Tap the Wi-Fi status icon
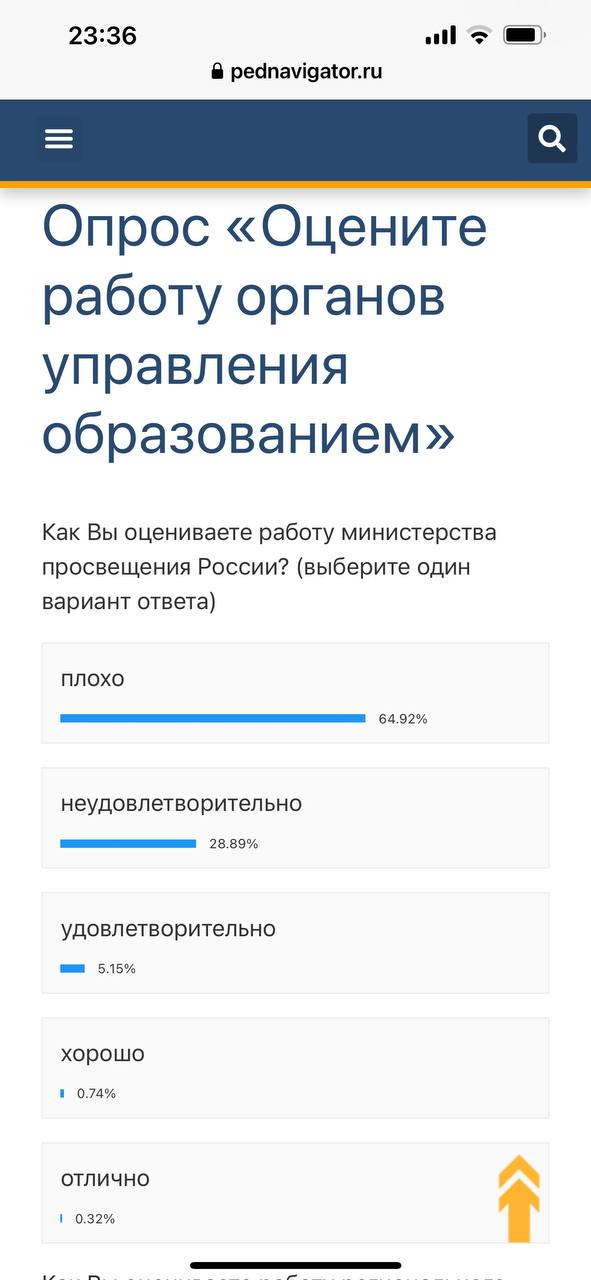This screenshot has height=1280, width=591. point(480,36)
